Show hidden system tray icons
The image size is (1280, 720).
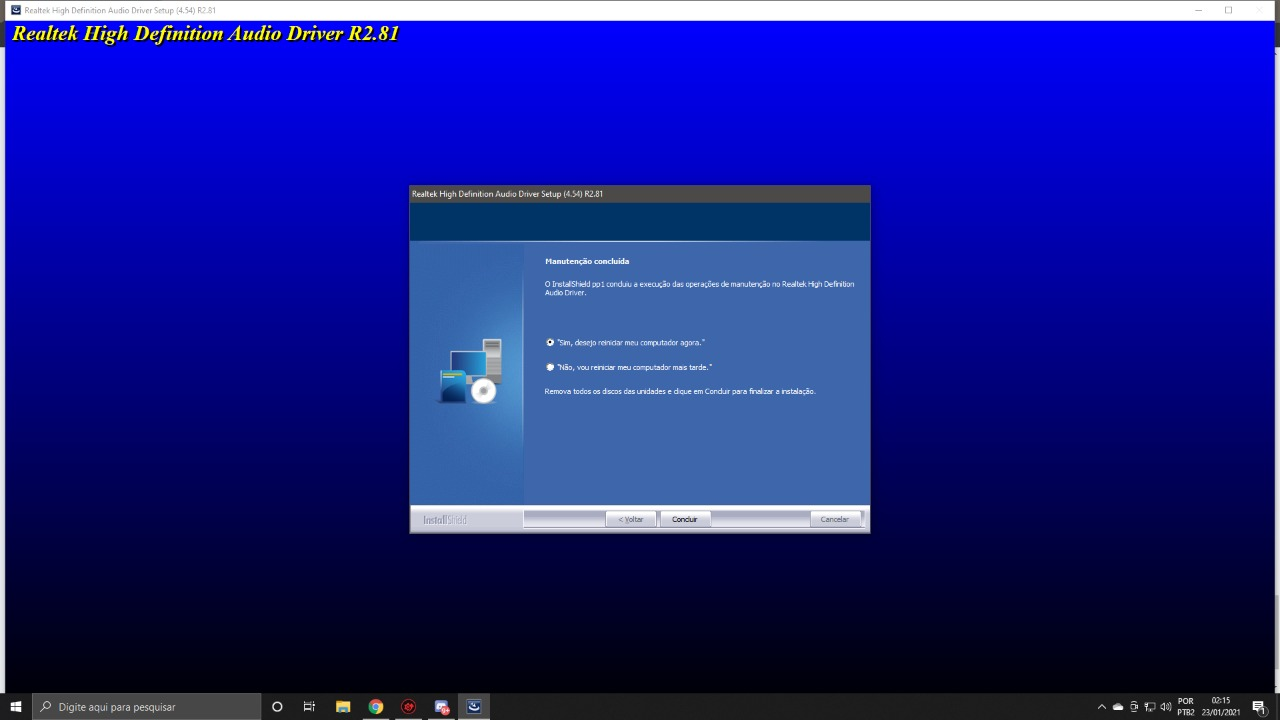point(1102,707)
